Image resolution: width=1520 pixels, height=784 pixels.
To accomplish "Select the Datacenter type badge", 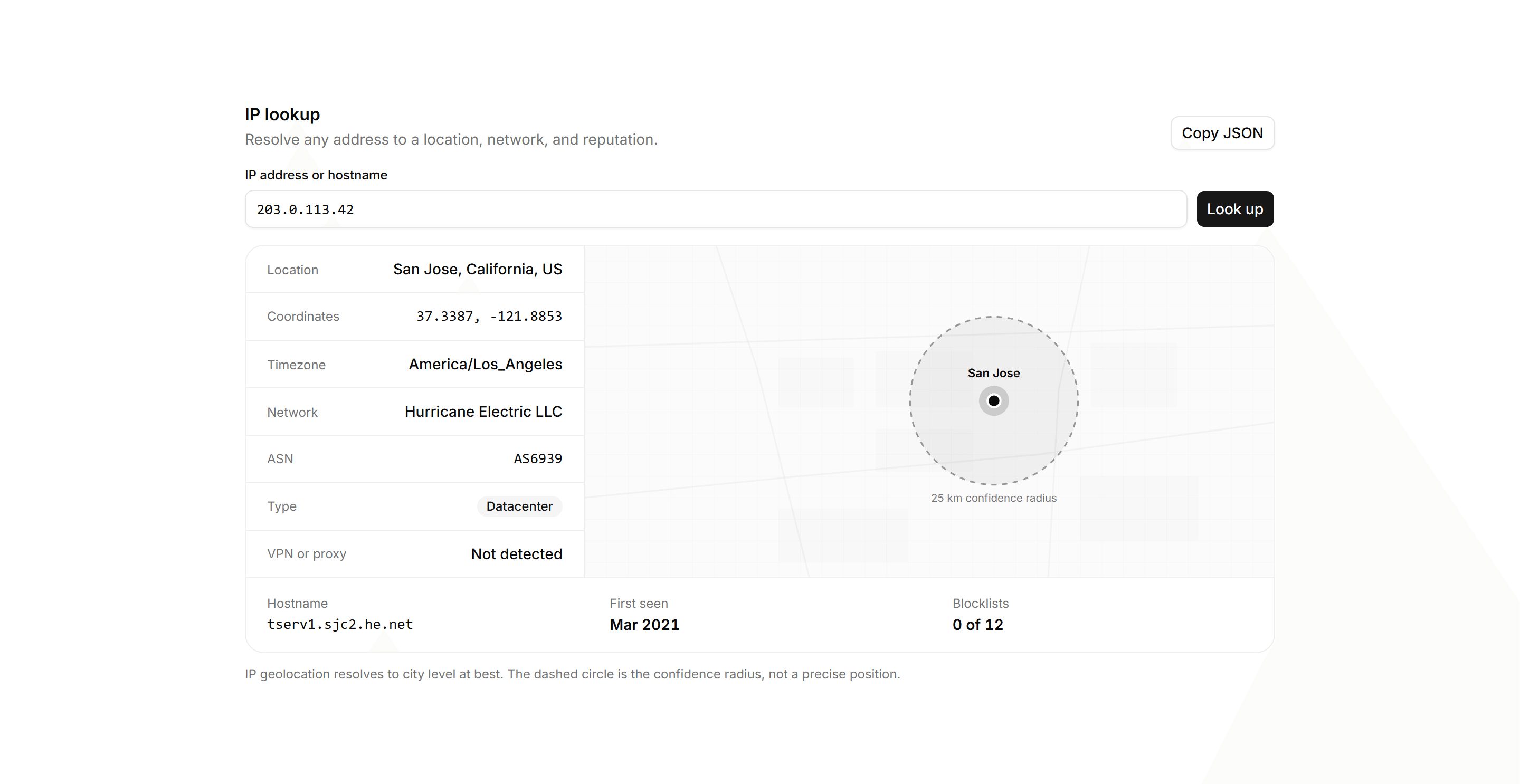I will tap(519, 506).
